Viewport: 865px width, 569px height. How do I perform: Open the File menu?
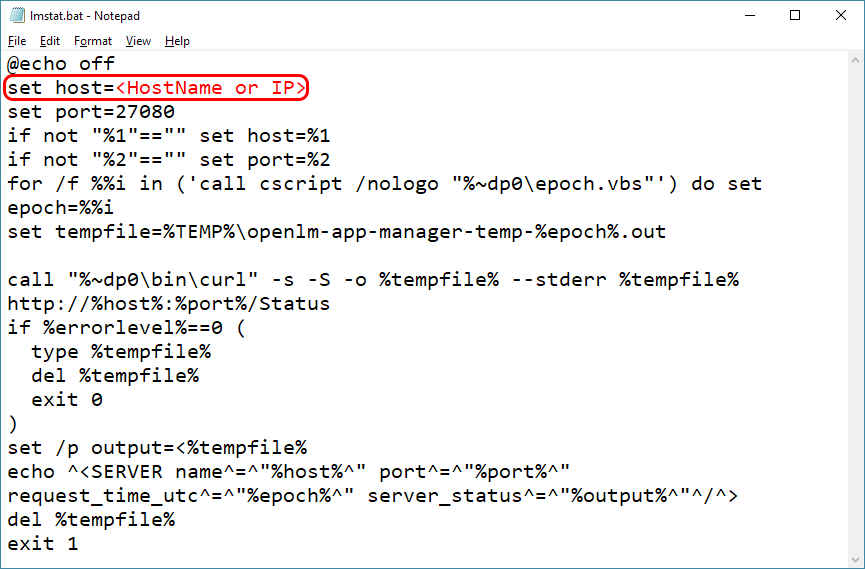[17, 41]
